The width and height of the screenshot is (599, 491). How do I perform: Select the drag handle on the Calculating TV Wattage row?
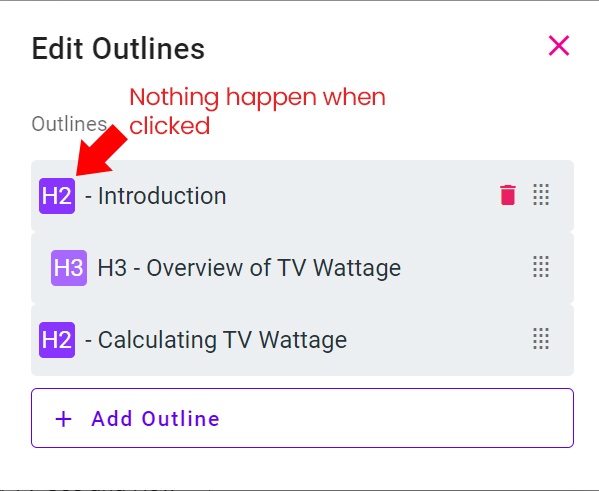(x=541, y=339)
